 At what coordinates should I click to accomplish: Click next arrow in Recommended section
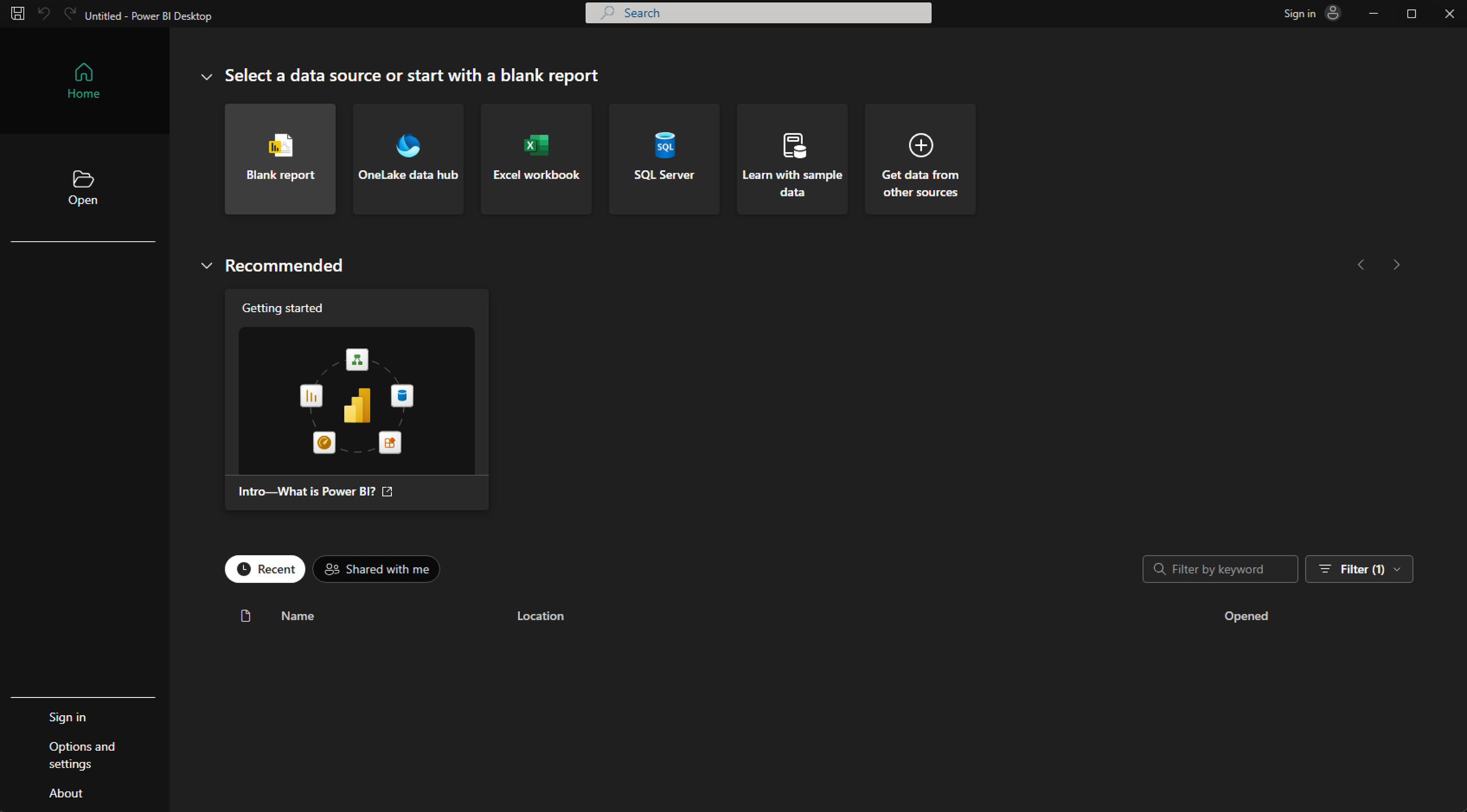pyautogui.click(x=1397, y=265)
